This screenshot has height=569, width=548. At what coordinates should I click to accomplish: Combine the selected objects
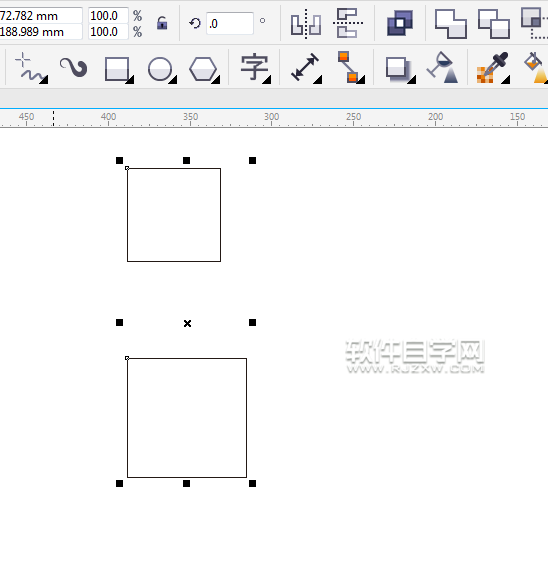pos(400,23)
